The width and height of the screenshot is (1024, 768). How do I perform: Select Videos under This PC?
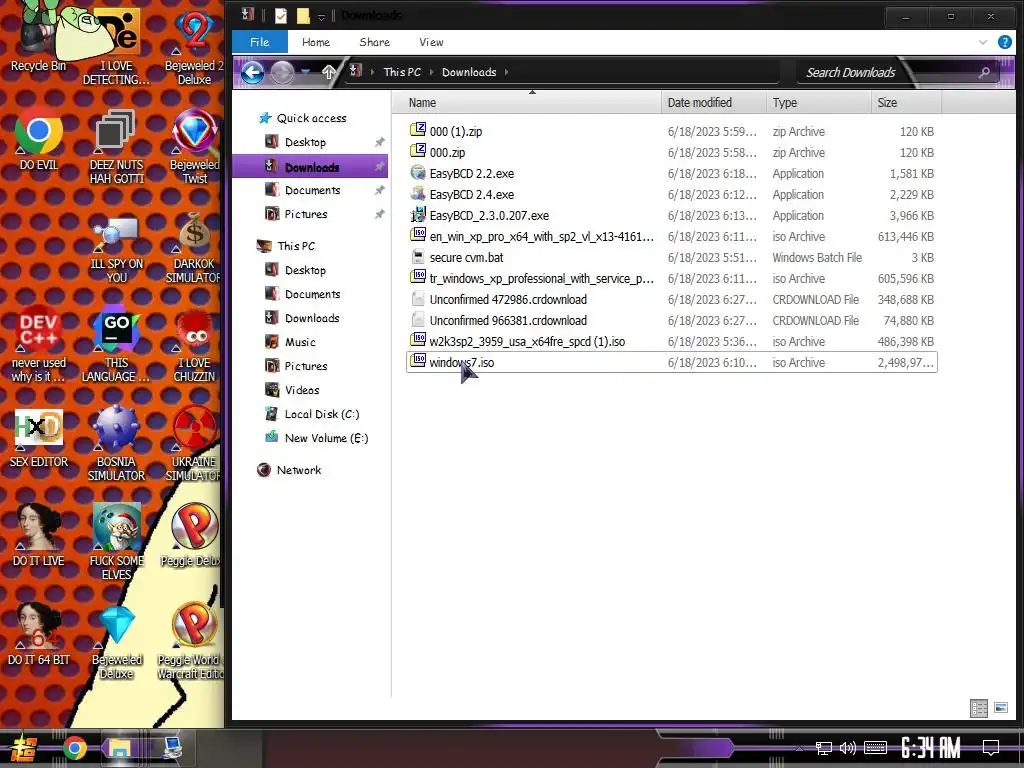[302, 390]
